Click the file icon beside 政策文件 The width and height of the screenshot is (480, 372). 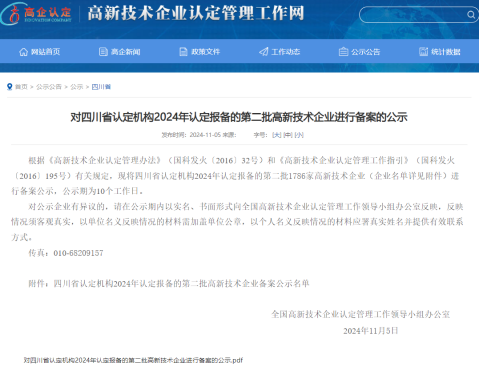tap(183, 52)
